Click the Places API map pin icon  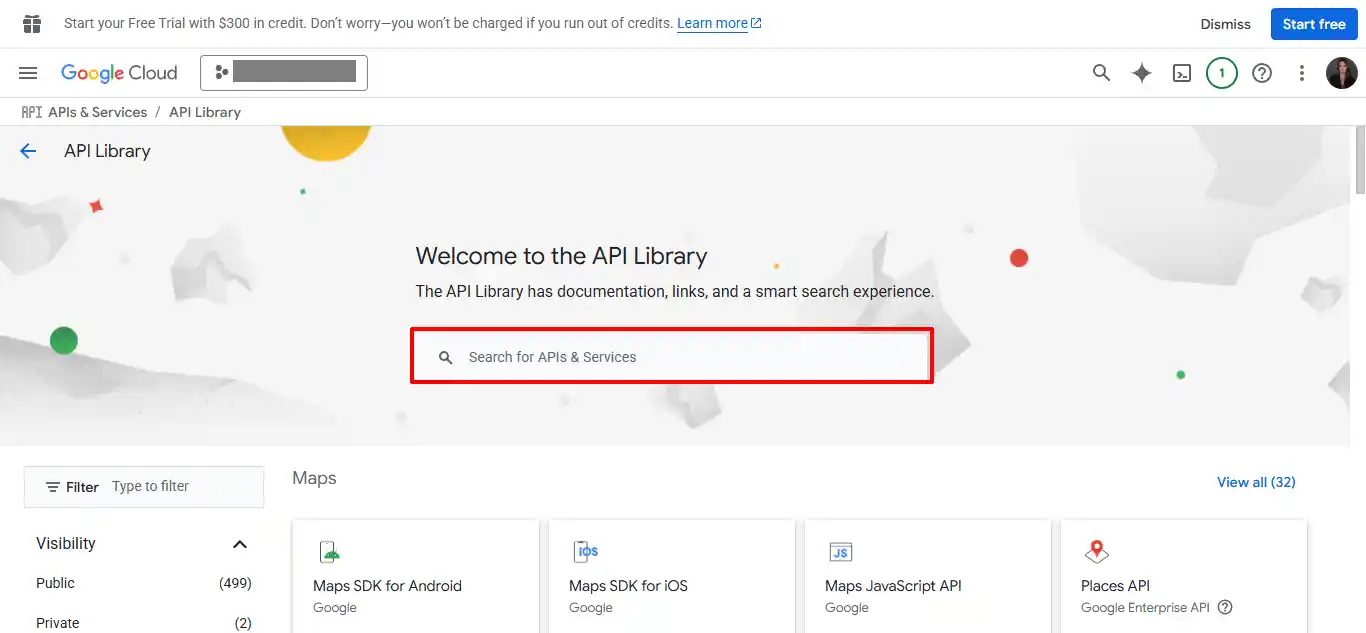1097,552
